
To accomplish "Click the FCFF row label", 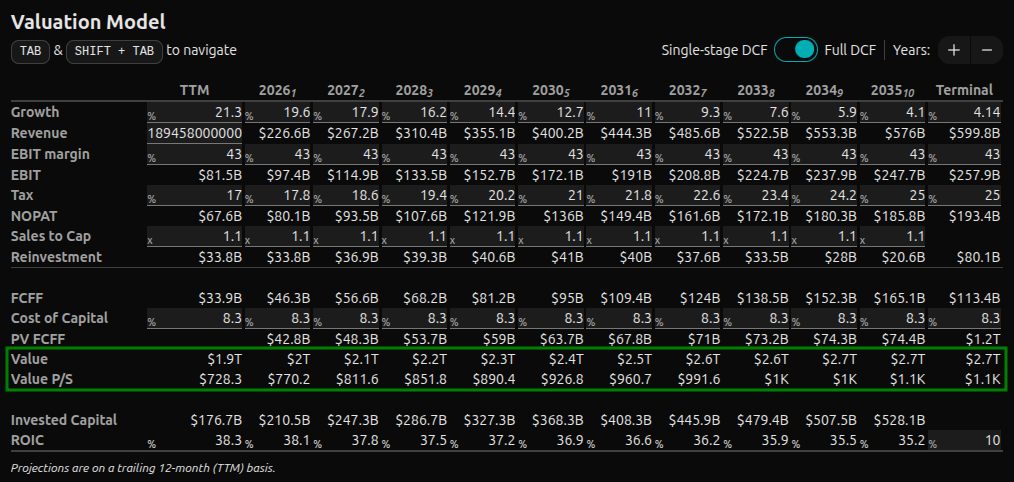I will tap(27, 298).
